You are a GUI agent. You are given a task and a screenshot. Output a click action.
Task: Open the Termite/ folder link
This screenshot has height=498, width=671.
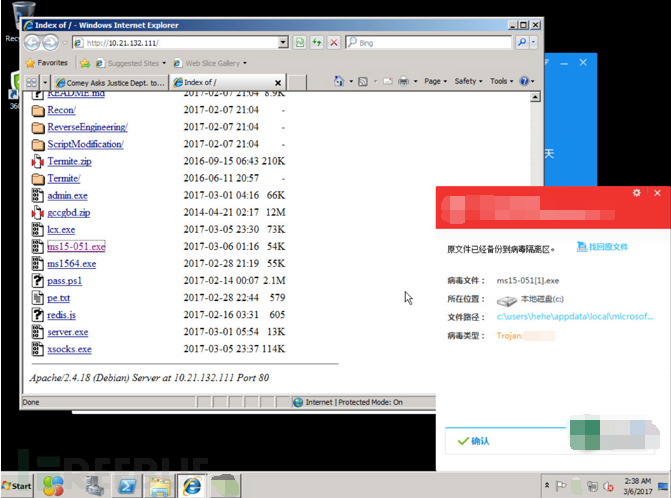(64, 178)
